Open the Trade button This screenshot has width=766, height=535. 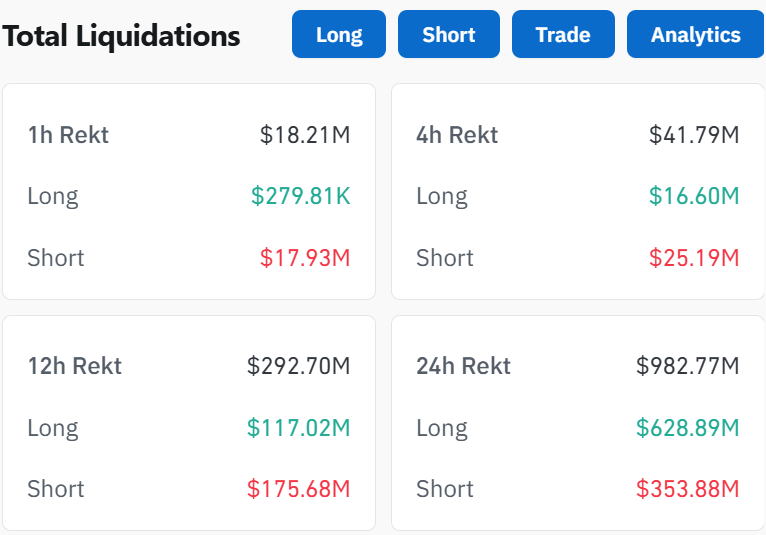(x=563, y=35)
